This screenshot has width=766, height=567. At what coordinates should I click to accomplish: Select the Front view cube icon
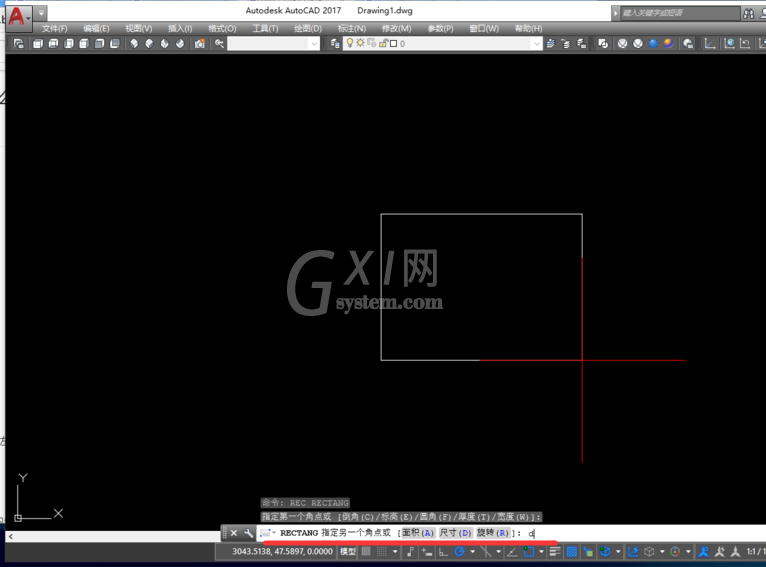coord(99,44)
